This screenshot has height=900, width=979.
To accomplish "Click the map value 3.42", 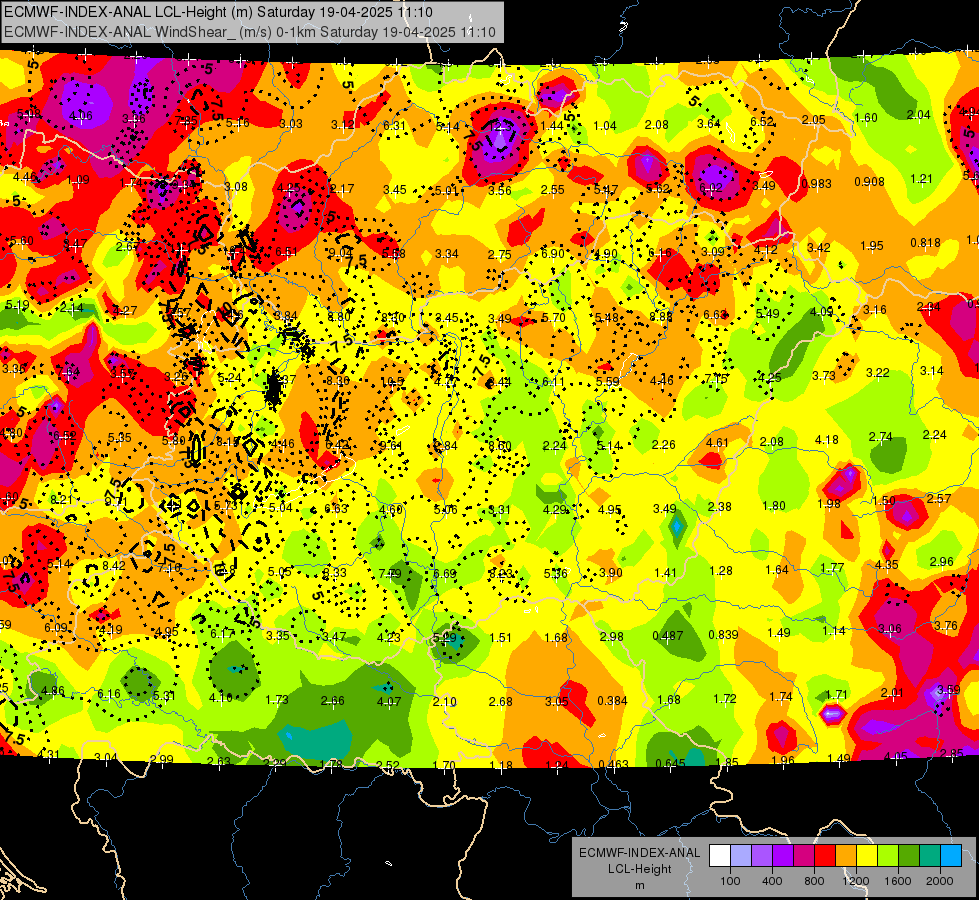I will pyautogui.click(x=819, y=248).
